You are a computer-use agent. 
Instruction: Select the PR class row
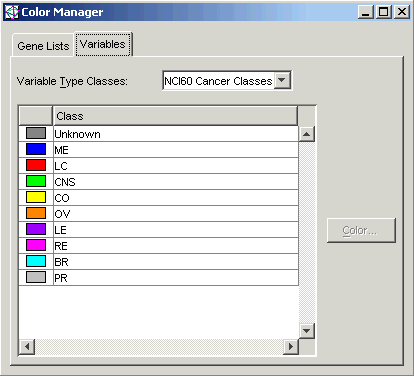point(159,278)
